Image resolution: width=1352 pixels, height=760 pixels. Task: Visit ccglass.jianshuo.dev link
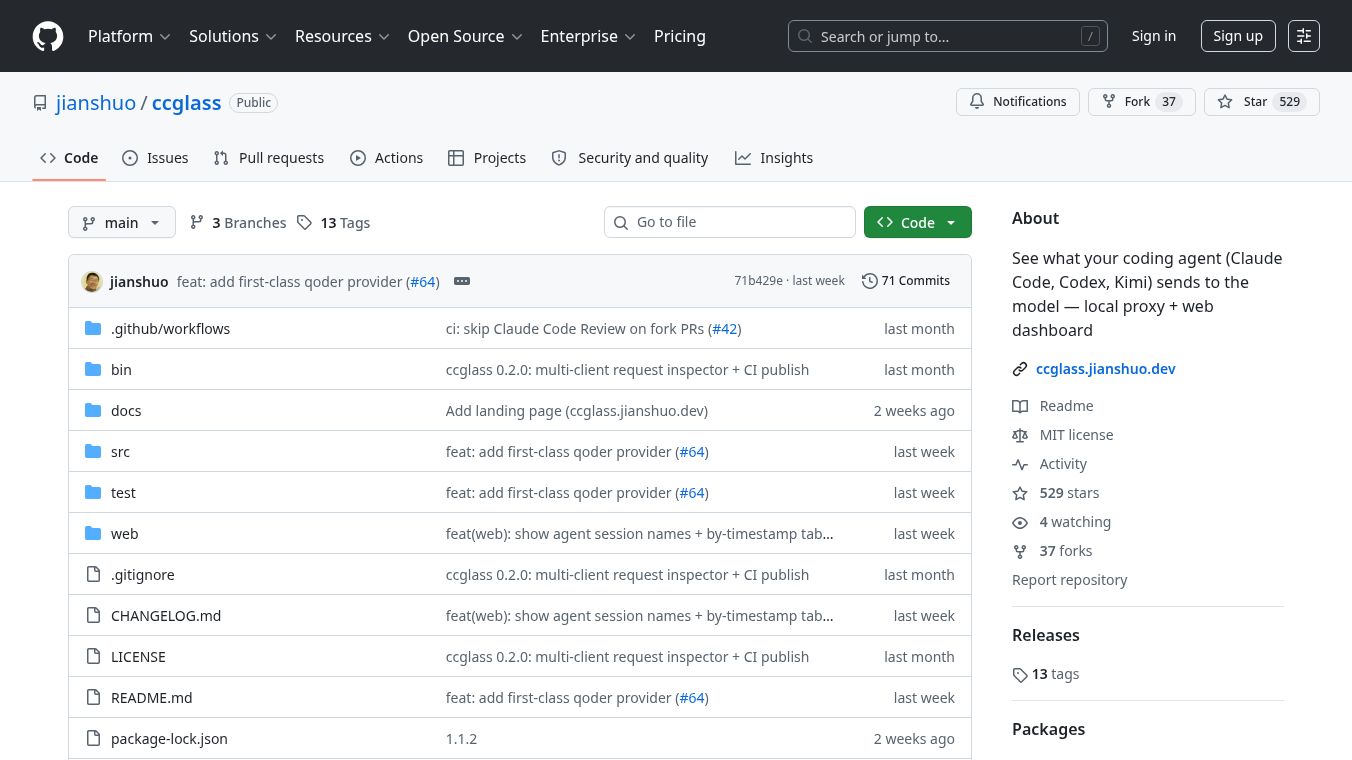pyautogui.click(x=1105, y=369)
